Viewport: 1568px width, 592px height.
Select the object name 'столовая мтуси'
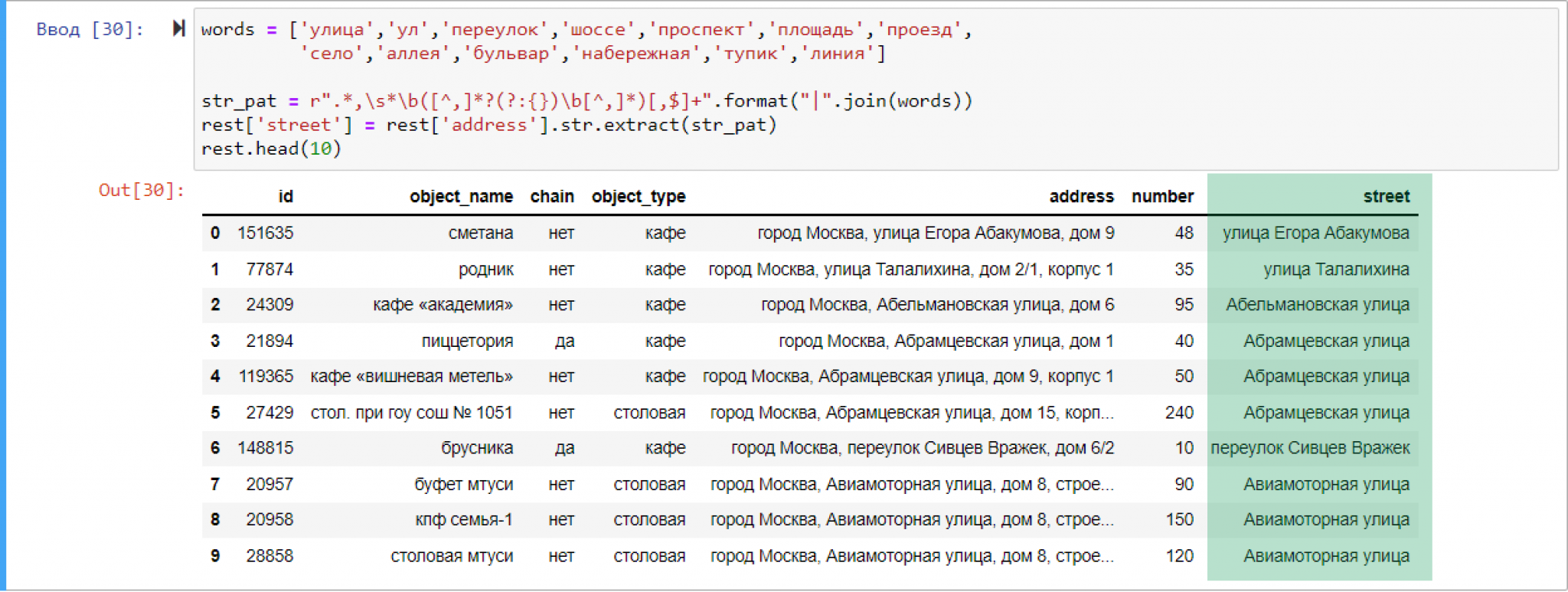pos(452,556)
